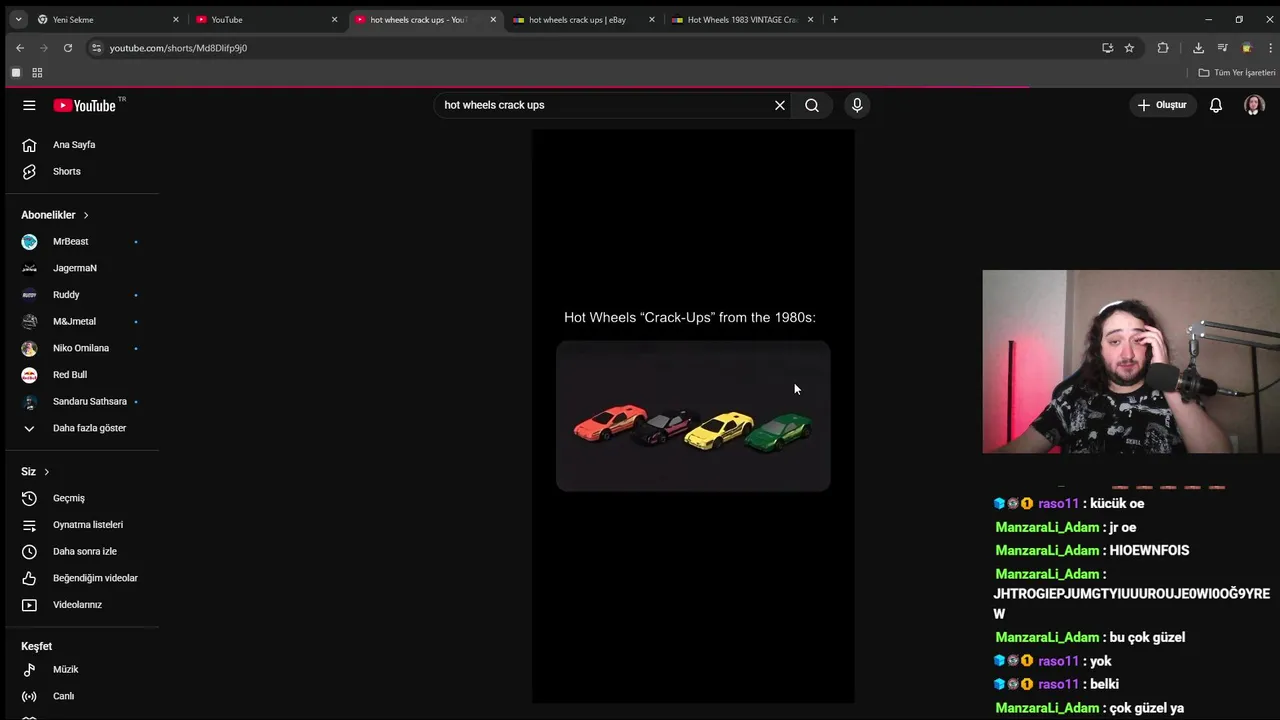
Task: Close the eBay hot wheels tab
Action: click(652, 20)
